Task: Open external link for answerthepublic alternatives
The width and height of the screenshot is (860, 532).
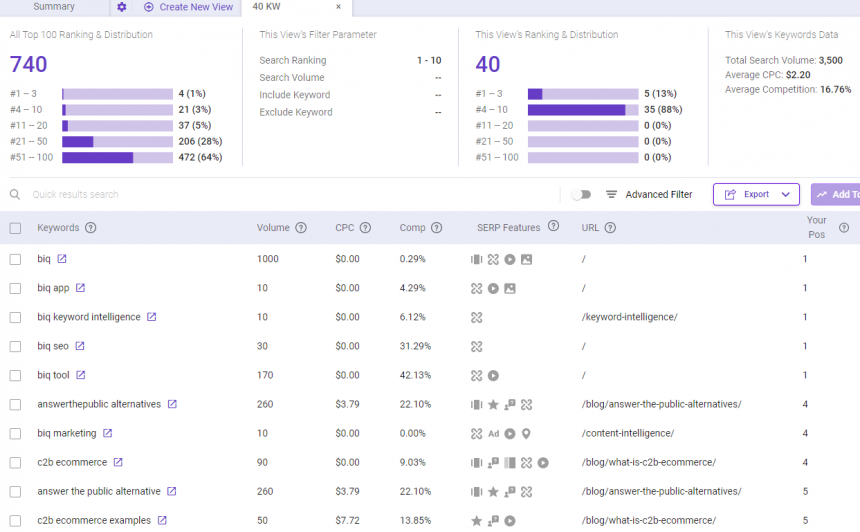Action: coord(172,404)
